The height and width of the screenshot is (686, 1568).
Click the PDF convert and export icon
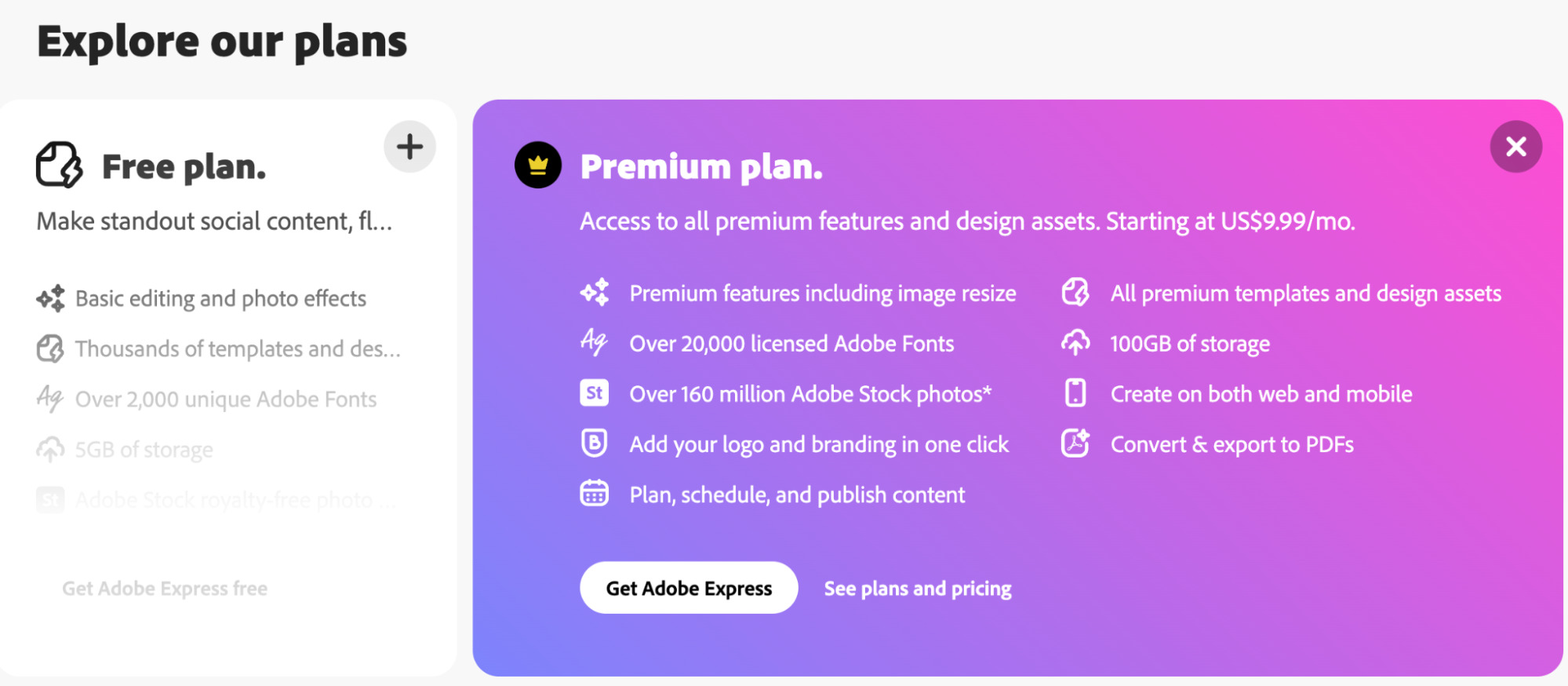1075,443
